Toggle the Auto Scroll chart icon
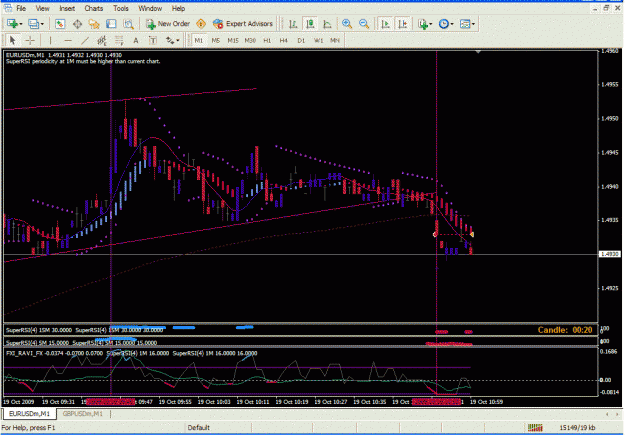 (x=385, y=24)
